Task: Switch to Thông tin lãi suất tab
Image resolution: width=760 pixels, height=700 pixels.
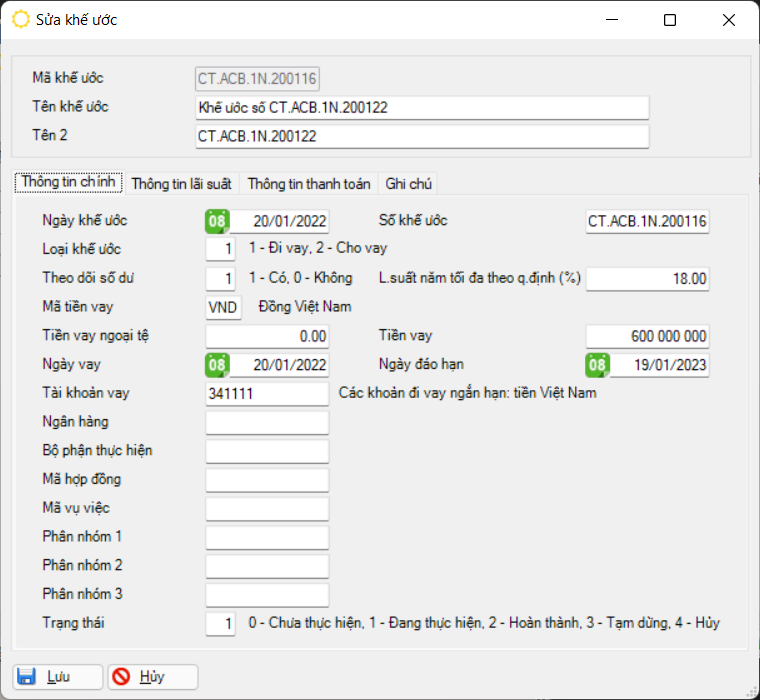Action: pyautogui.click(x=181, y=184)
